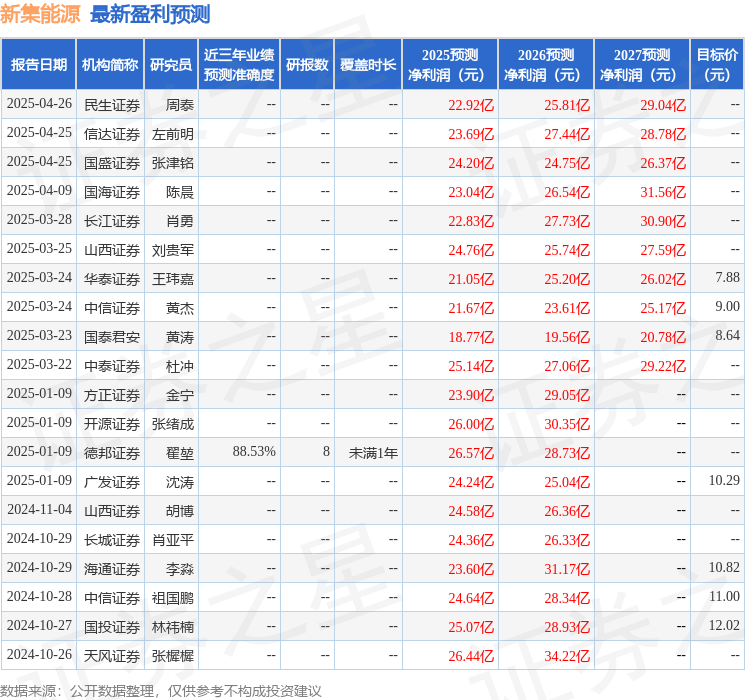The height and width of the screenshot is (700, 745).
Task: Select 30.35亿 in 开源证券 row
Action: click(567, 424)
